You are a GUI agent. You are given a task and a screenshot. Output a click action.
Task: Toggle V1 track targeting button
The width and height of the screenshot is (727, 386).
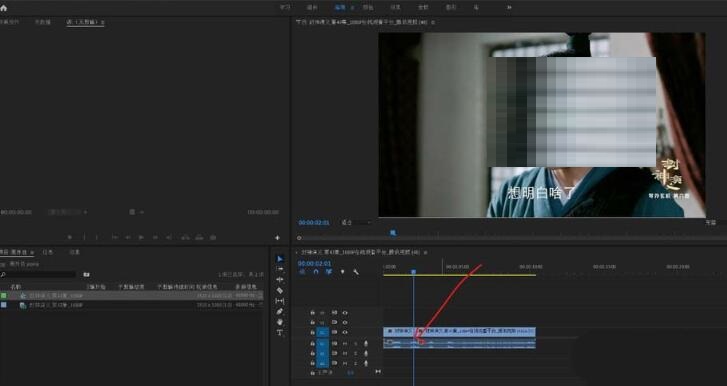pyautogui.click(x=323, y=332)
